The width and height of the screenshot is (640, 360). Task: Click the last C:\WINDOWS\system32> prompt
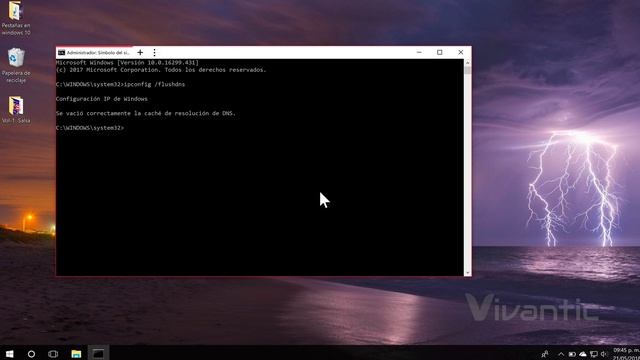coord(90,128)
